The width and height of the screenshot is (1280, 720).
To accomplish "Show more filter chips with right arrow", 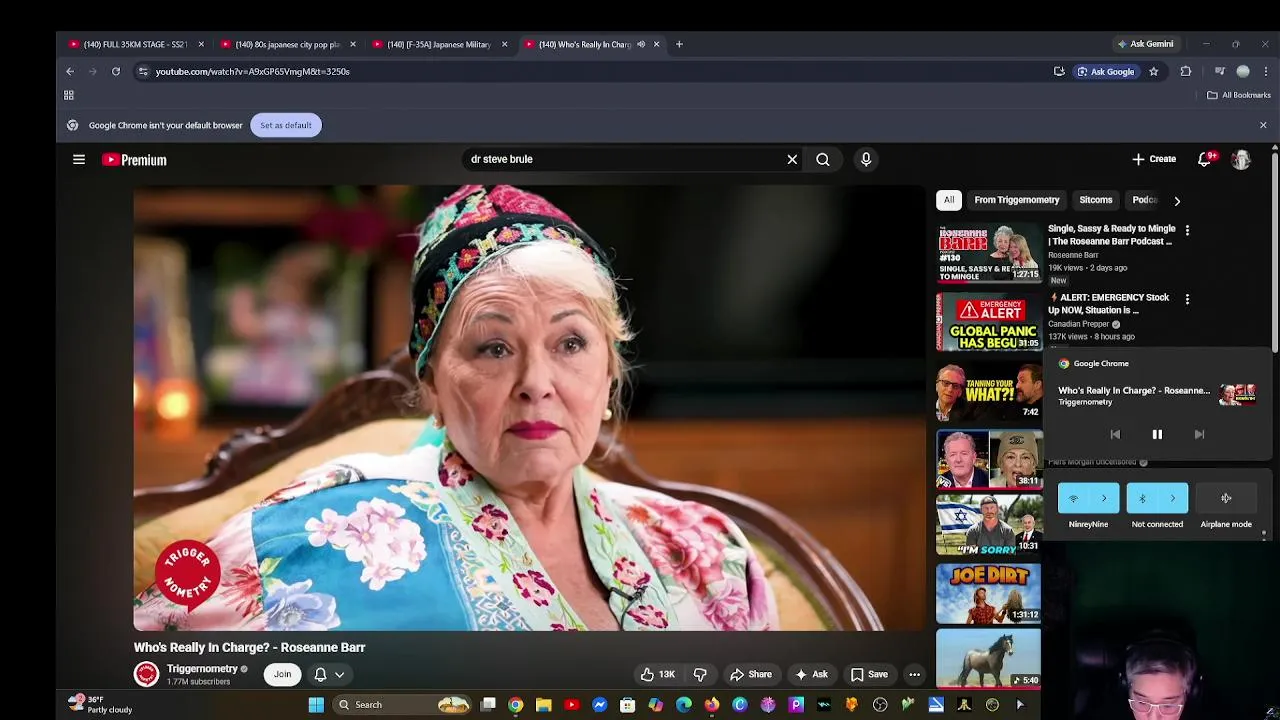I will (x=1177, y=200).
